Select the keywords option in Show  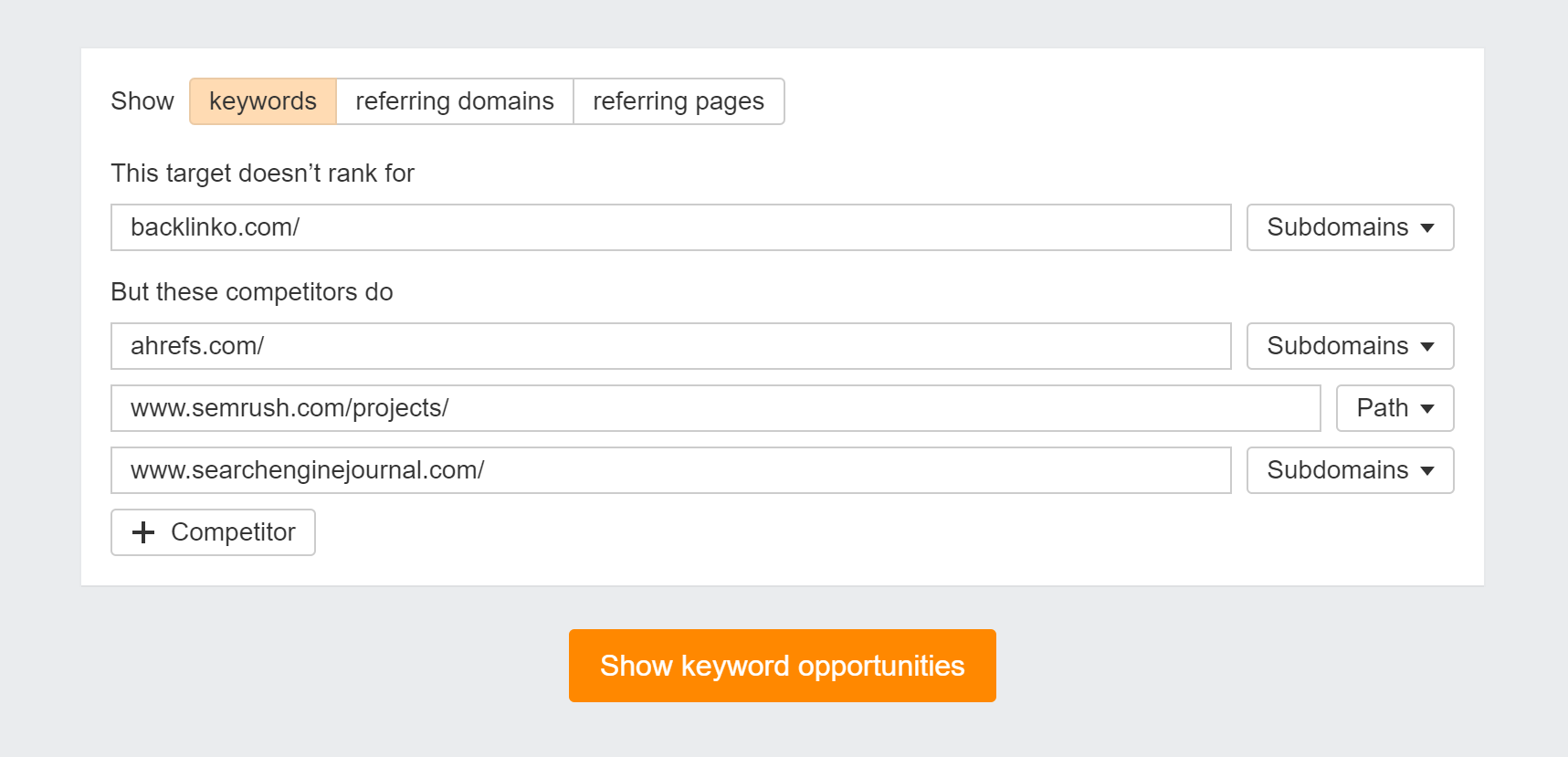[x=263, y=101]
